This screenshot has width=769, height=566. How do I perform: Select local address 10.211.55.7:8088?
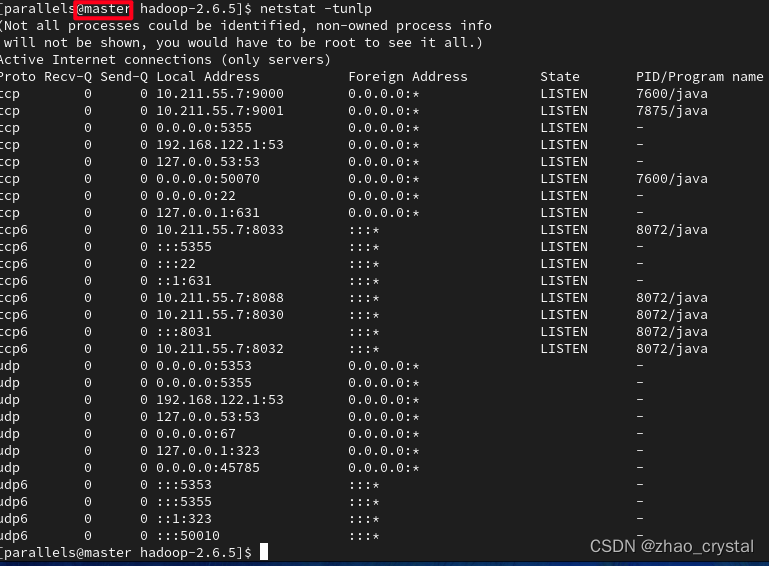(220, 298)
